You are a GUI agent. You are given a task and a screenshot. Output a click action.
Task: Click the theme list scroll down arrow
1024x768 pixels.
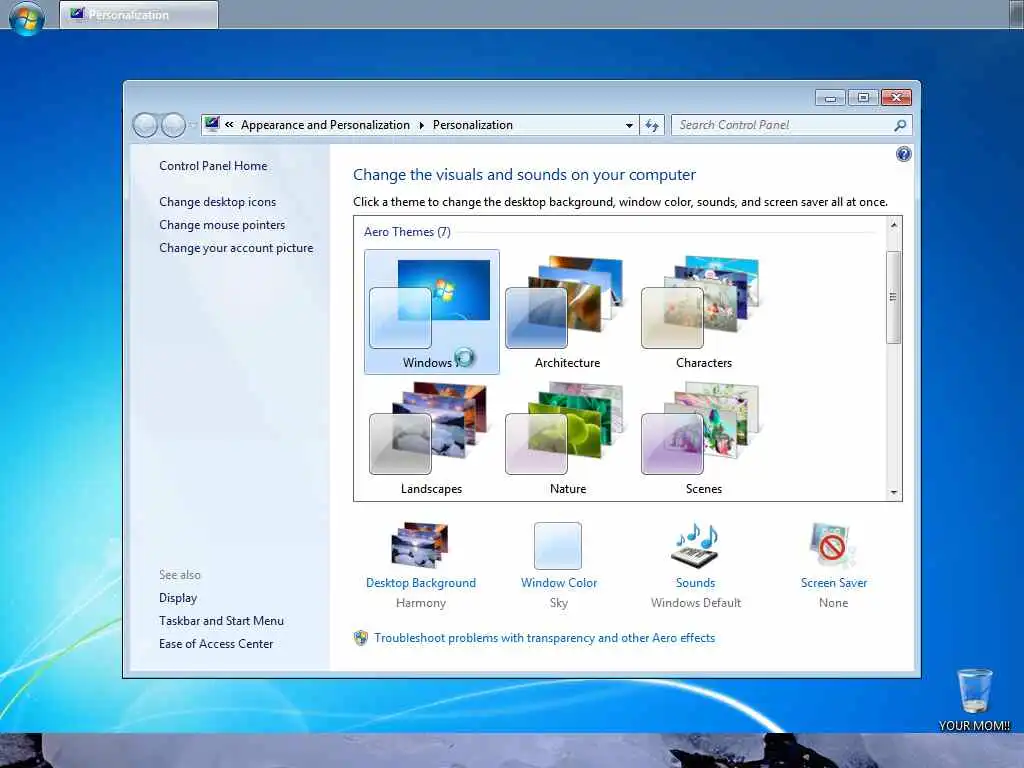(x=894, y=492)
